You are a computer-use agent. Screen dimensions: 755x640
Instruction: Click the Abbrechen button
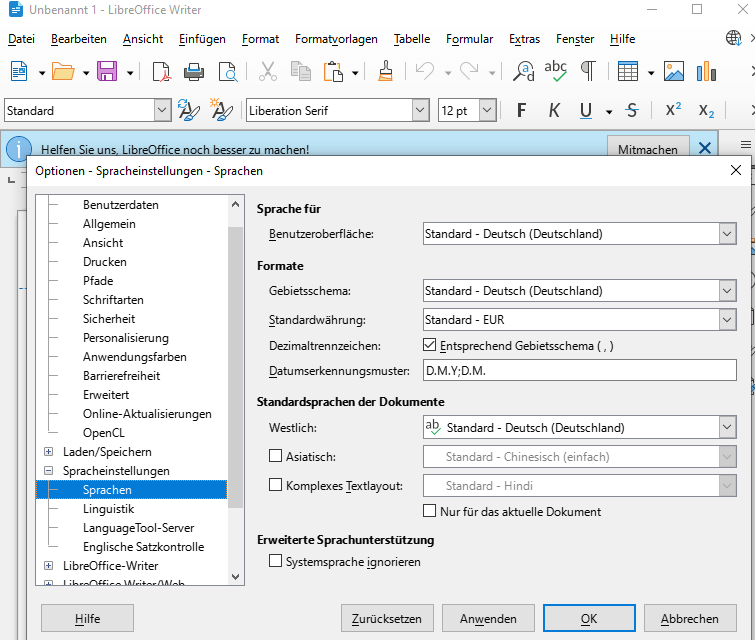pyautogui.click(x=690, y=618)
